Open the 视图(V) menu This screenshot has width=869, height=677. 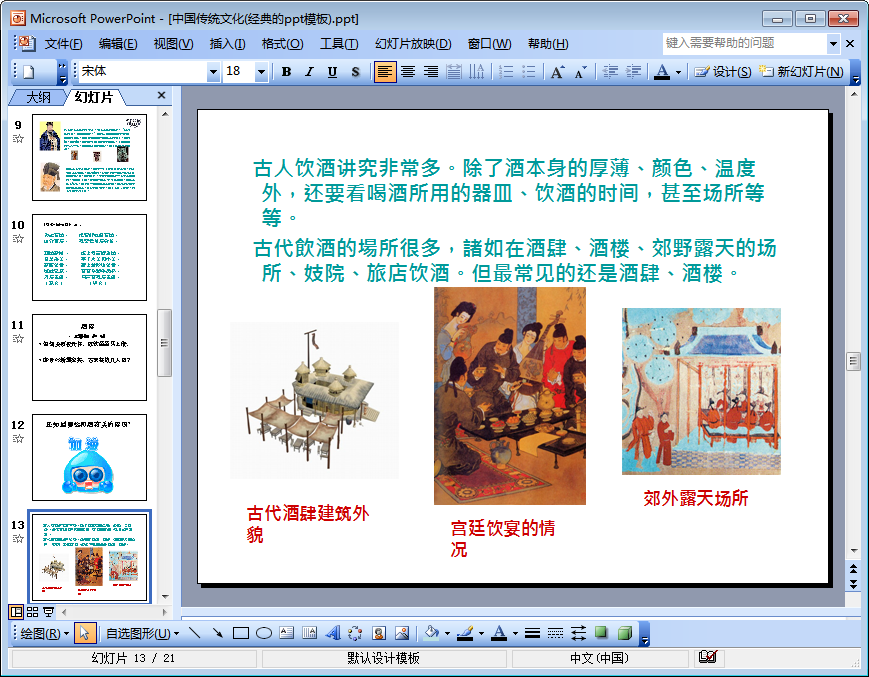173,44
